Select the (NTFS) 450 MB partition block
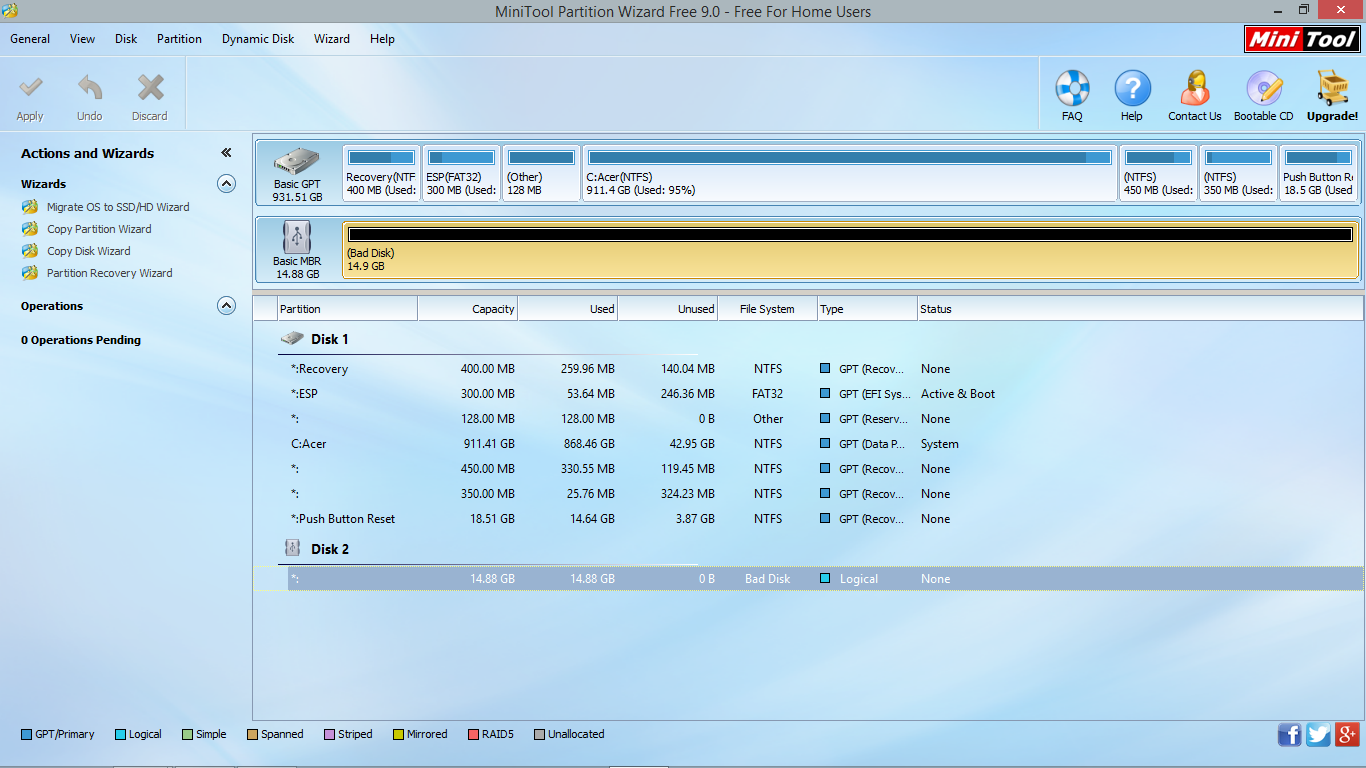 pyautogui.click(x=1158, y=173)
